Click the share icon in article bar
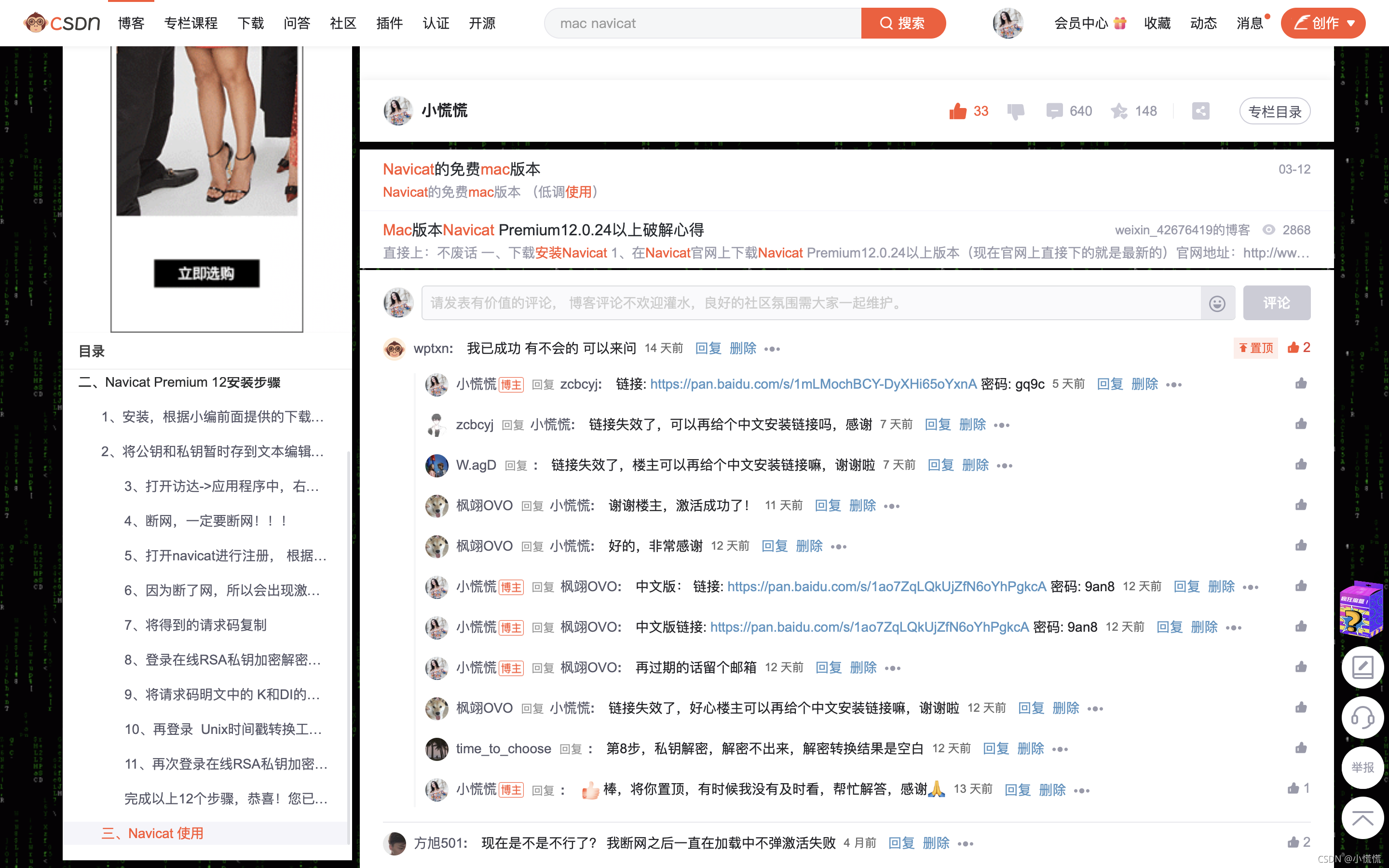The height and width of the screenshot is (868, 1389). pyautogui.click(x=1200, y=111)
